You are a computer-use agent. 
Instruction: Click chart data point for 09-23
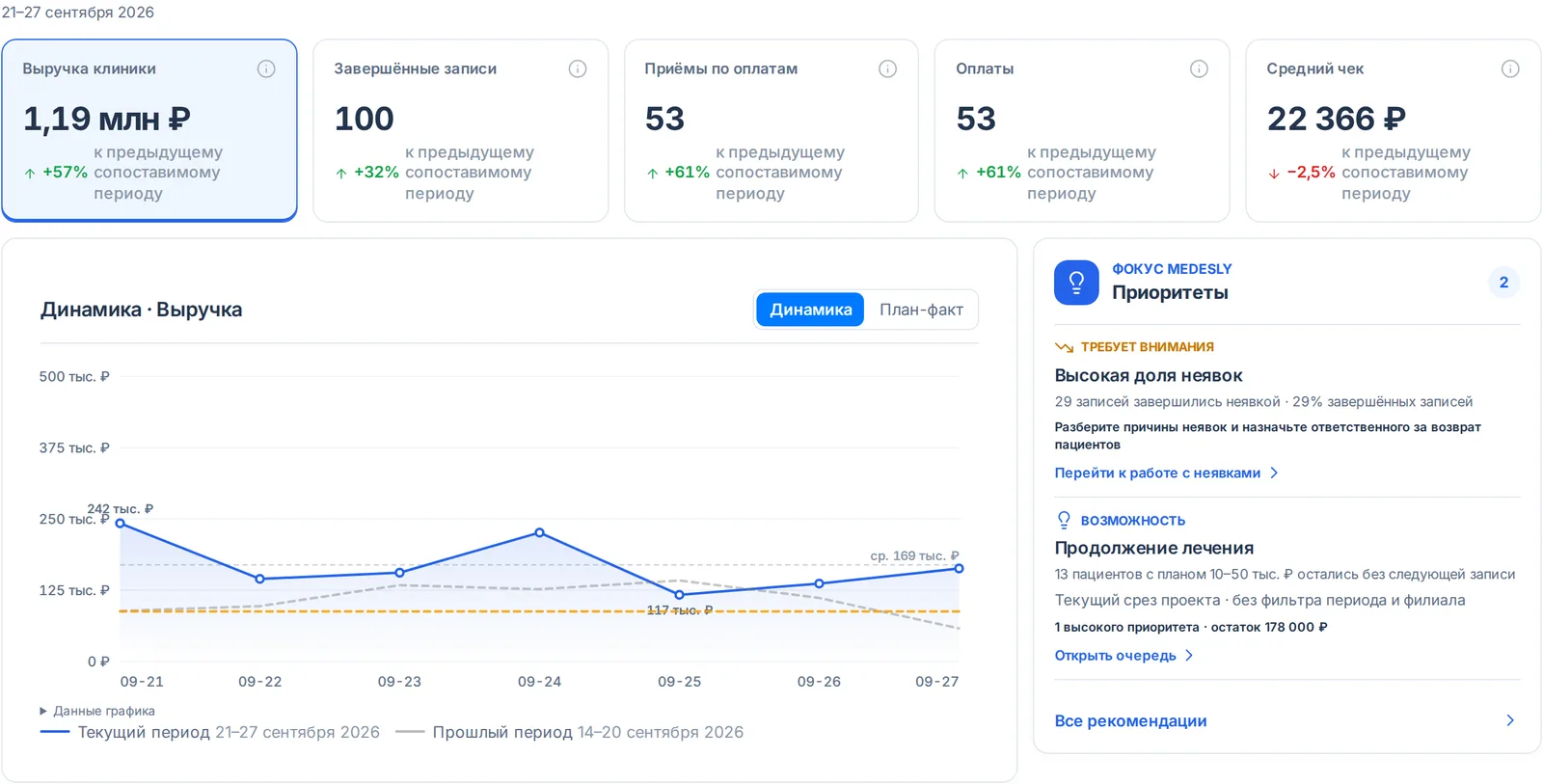400,573
